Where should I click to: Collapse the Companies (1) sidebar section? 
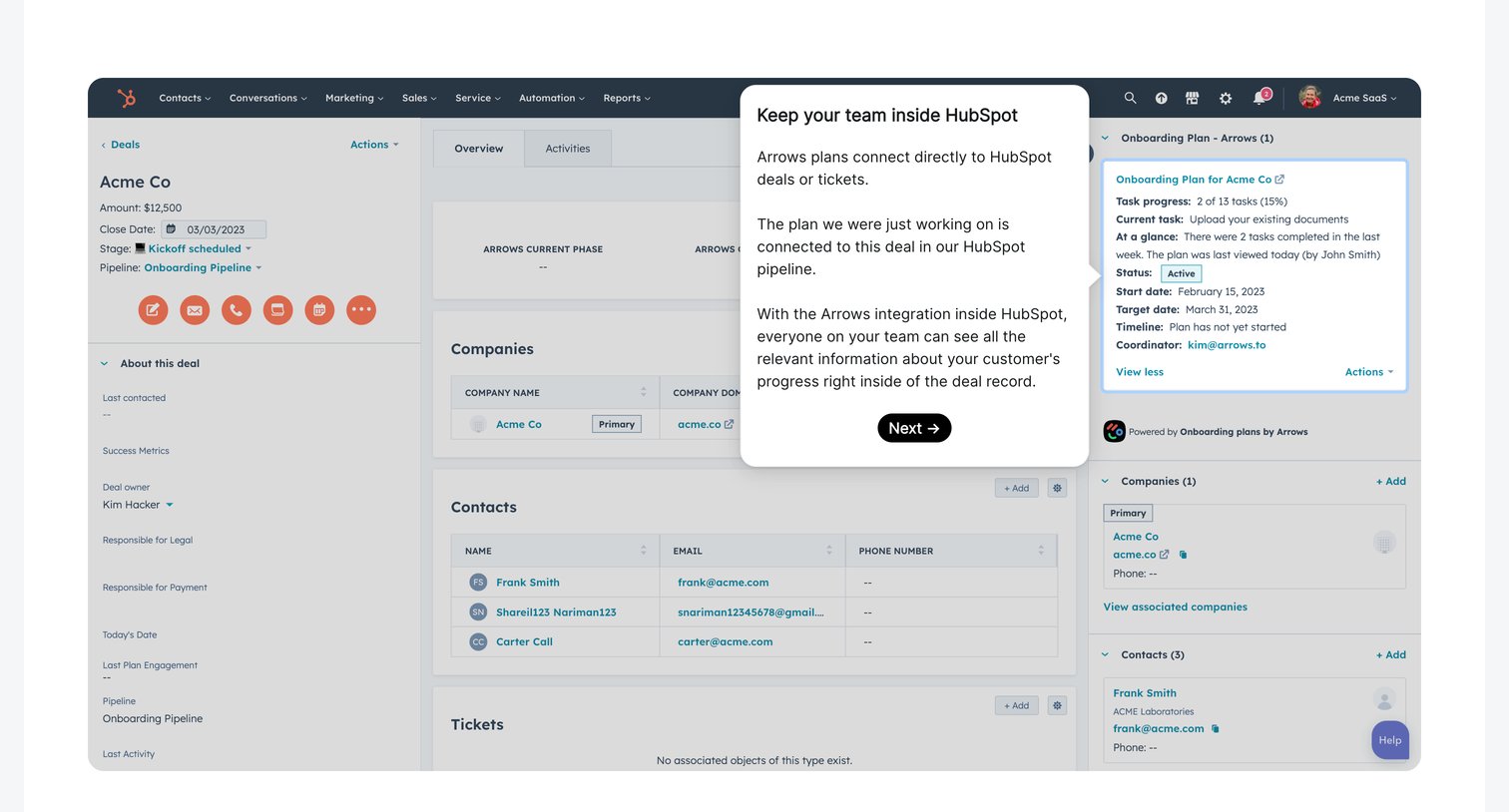pyautogui.click(x=1105, y=482)
